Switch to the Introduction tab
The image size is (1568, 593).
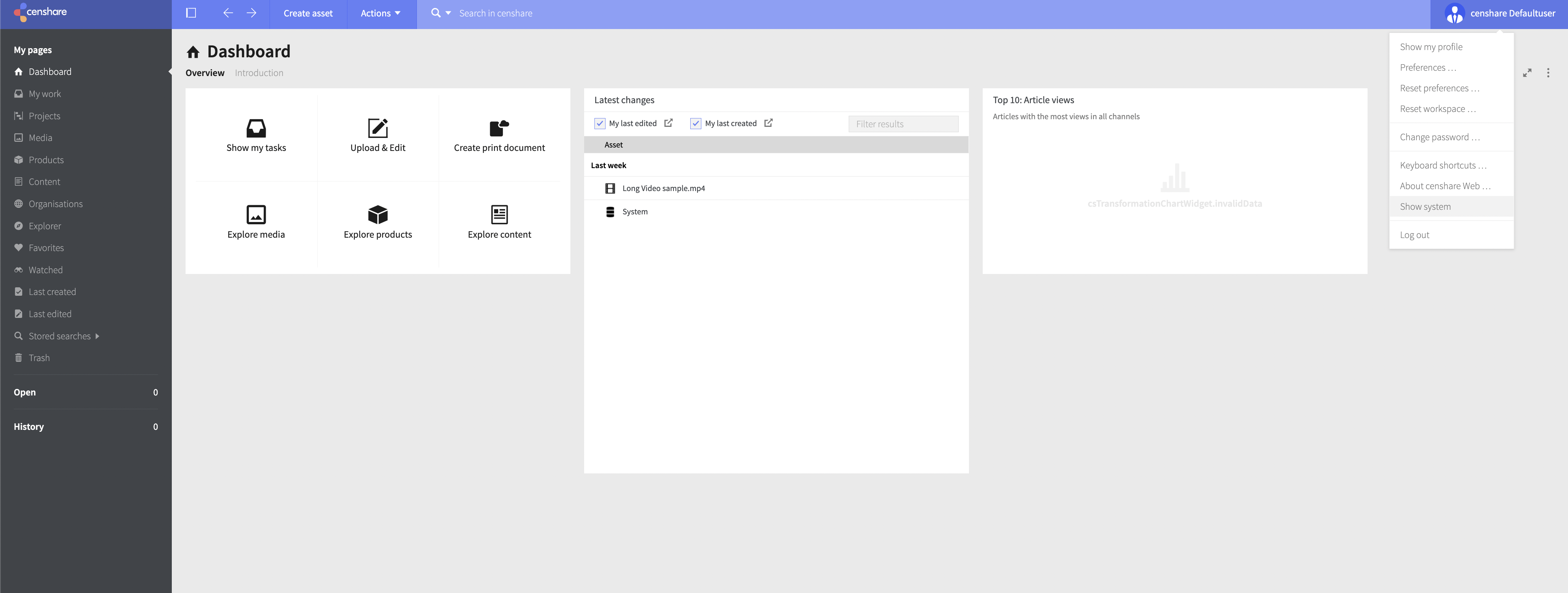coord(259,73)
